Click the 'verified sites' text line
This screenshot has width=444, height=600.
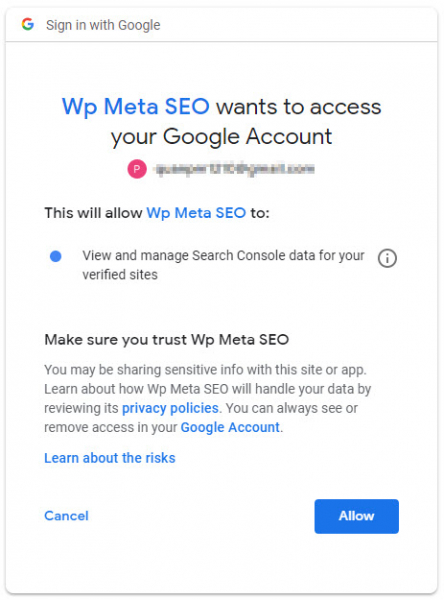120,275
